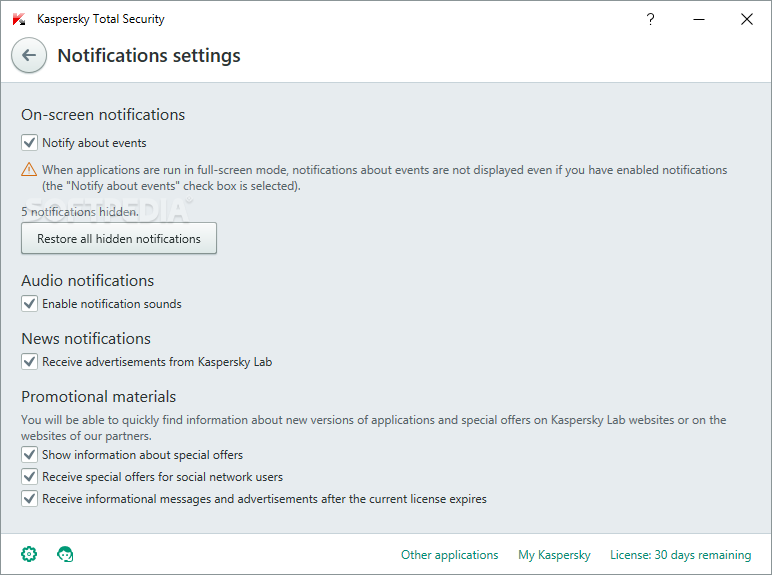Toggle Receive advertisements from Kaspersky Lab
Screen dimensions: 772x575
(29, 362)
